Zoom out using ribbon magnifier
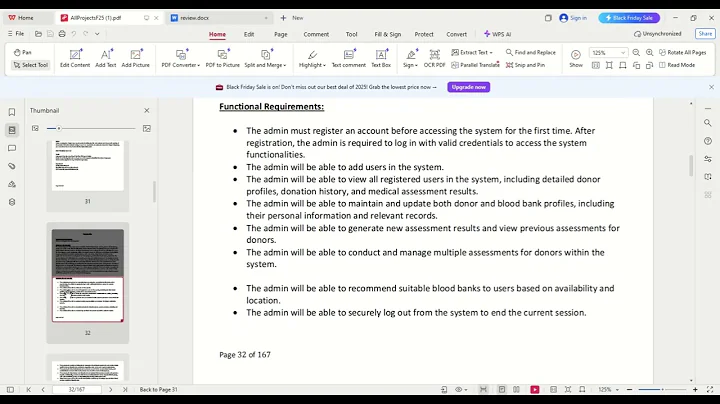This screenshot has height=404, width=720. click(x=636, y=53)
